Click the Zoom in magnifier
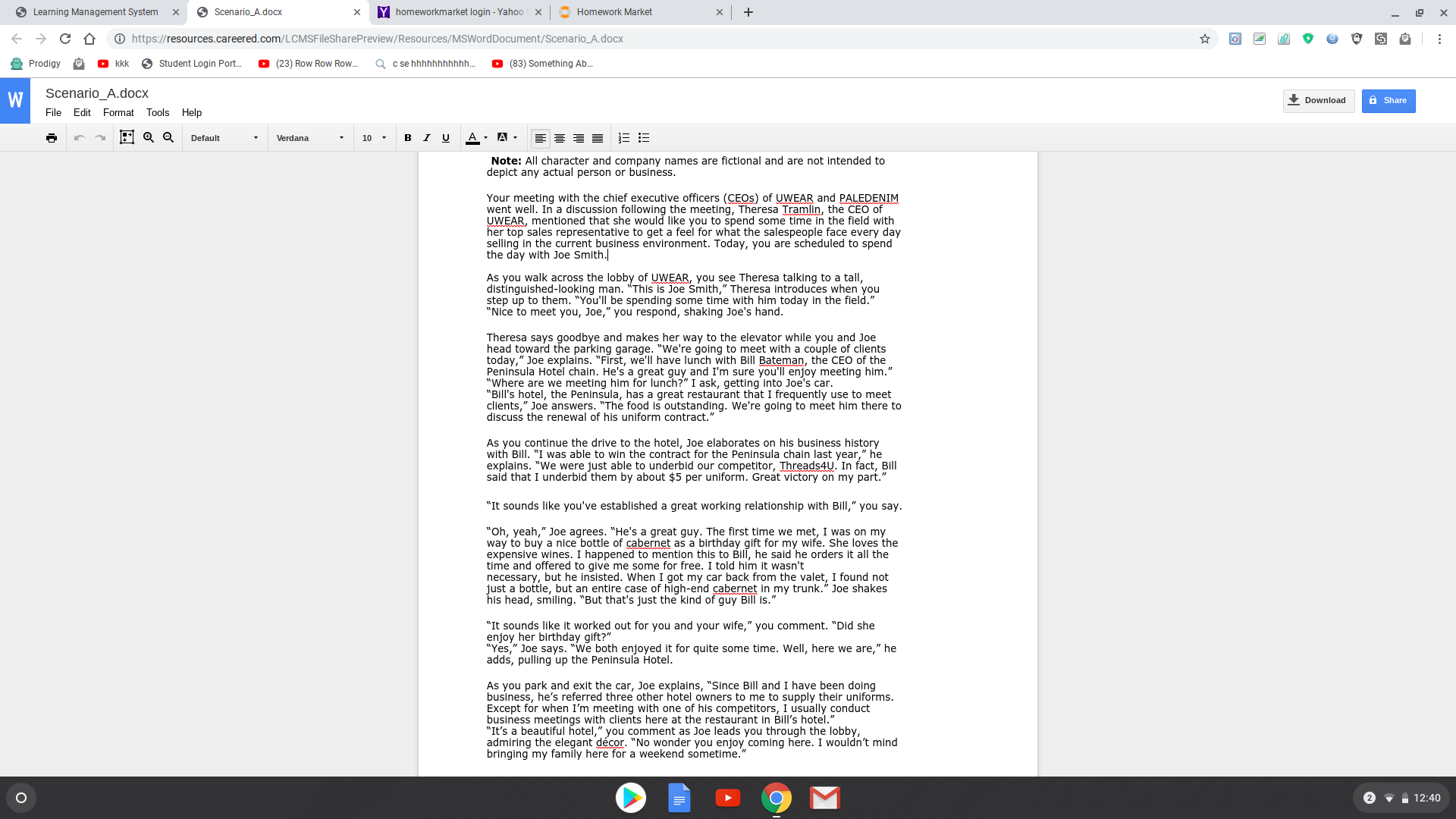1456x819 pixels. [149, 137]
